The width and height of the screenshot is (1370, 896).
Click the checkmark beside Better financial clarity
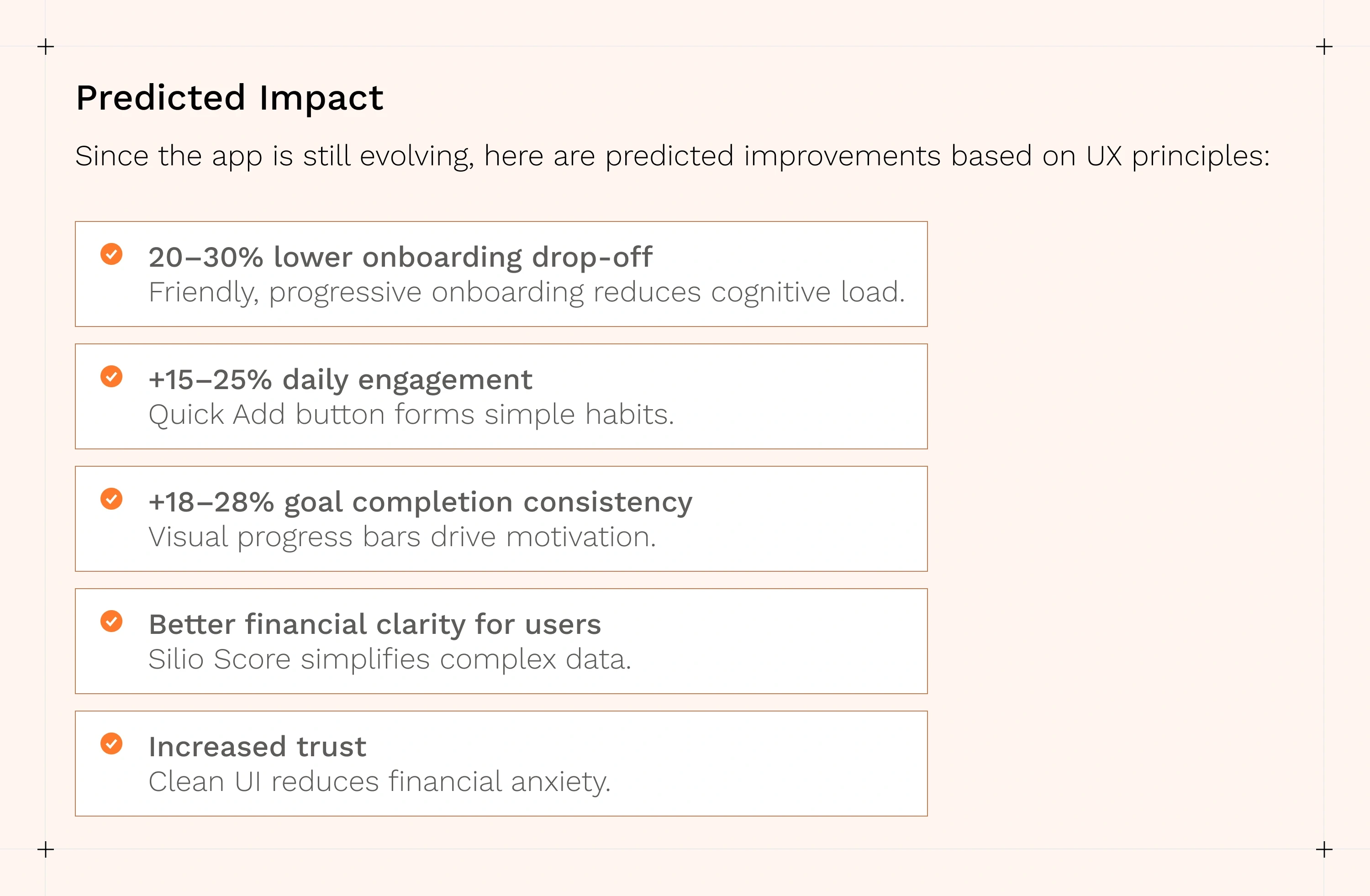point(111,621)
